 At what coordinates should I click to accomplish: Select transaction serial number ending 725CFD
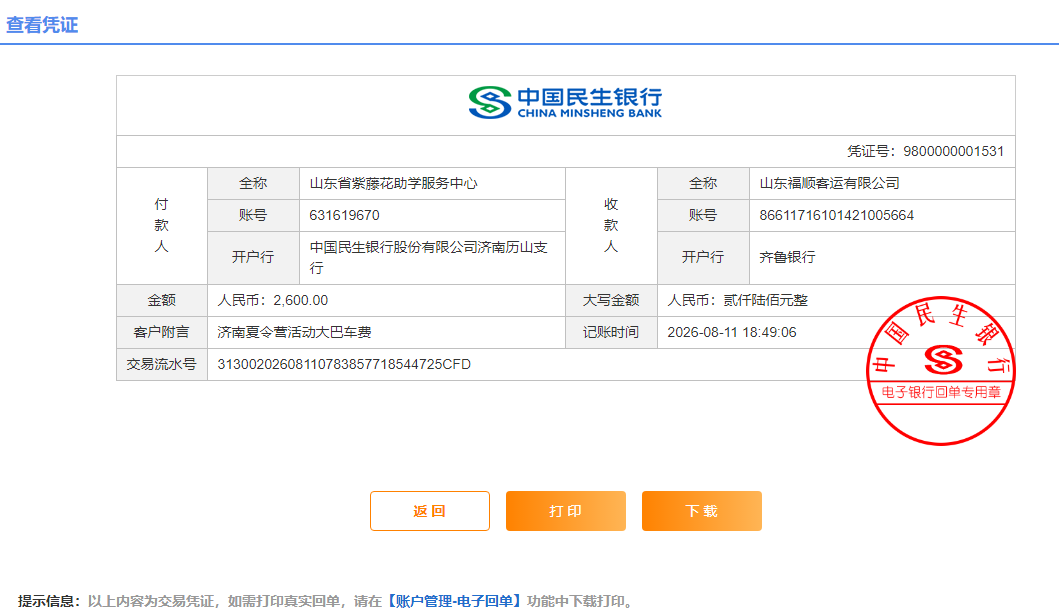click(x=344, y=364)
